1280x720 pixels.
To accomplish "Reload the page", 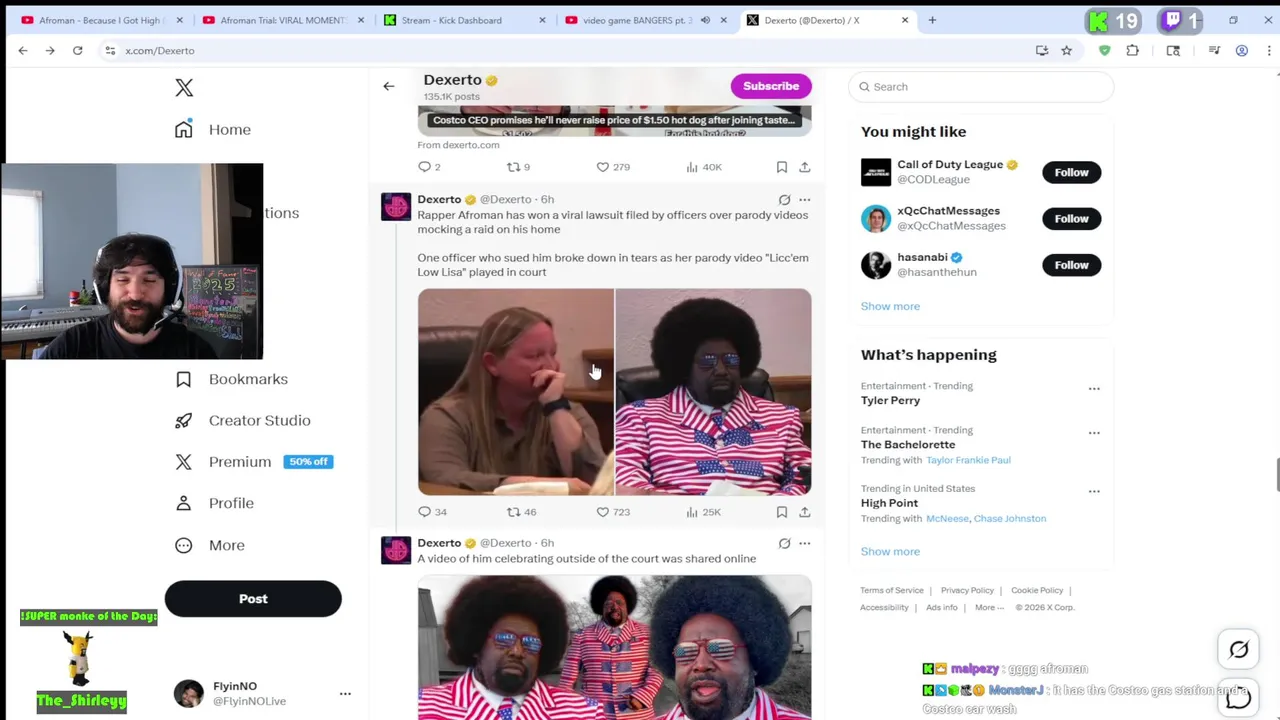I will (x=77, y=50).
